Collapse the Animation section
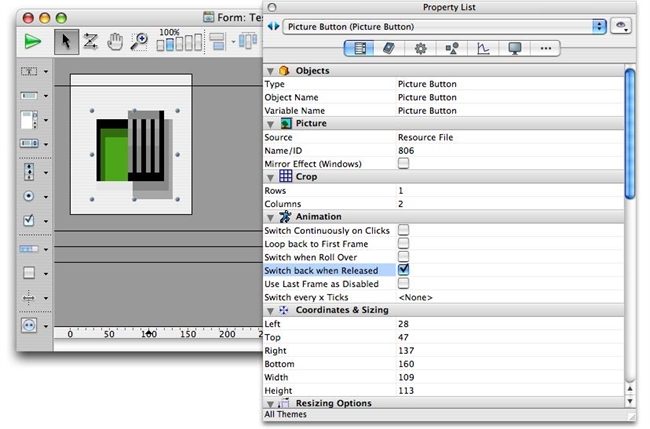This screenshot has width=650, height=429. click(269, 216)
